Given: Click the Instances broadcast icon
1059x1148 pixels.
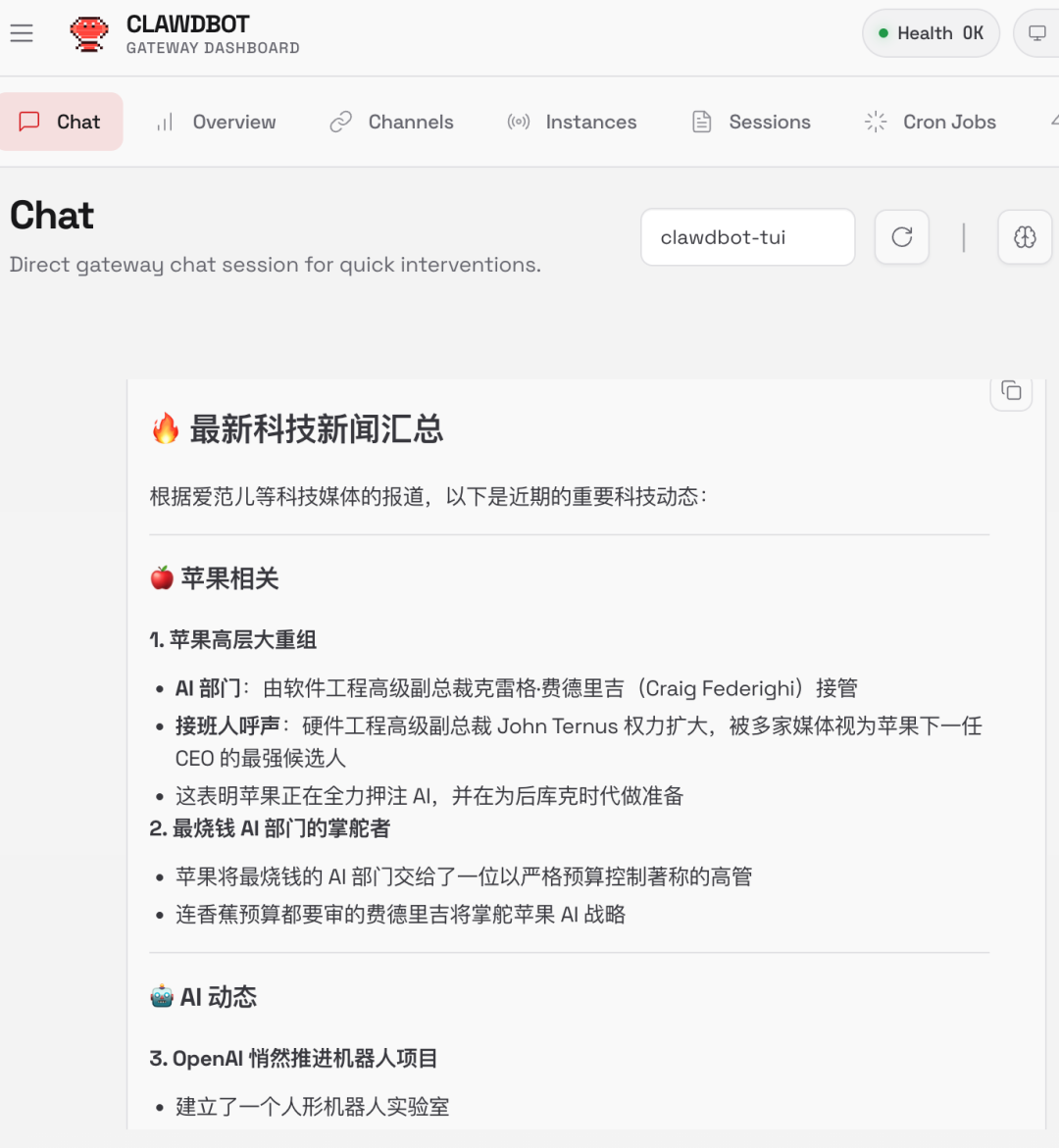Looking at the screenshot, I should 518,121.
